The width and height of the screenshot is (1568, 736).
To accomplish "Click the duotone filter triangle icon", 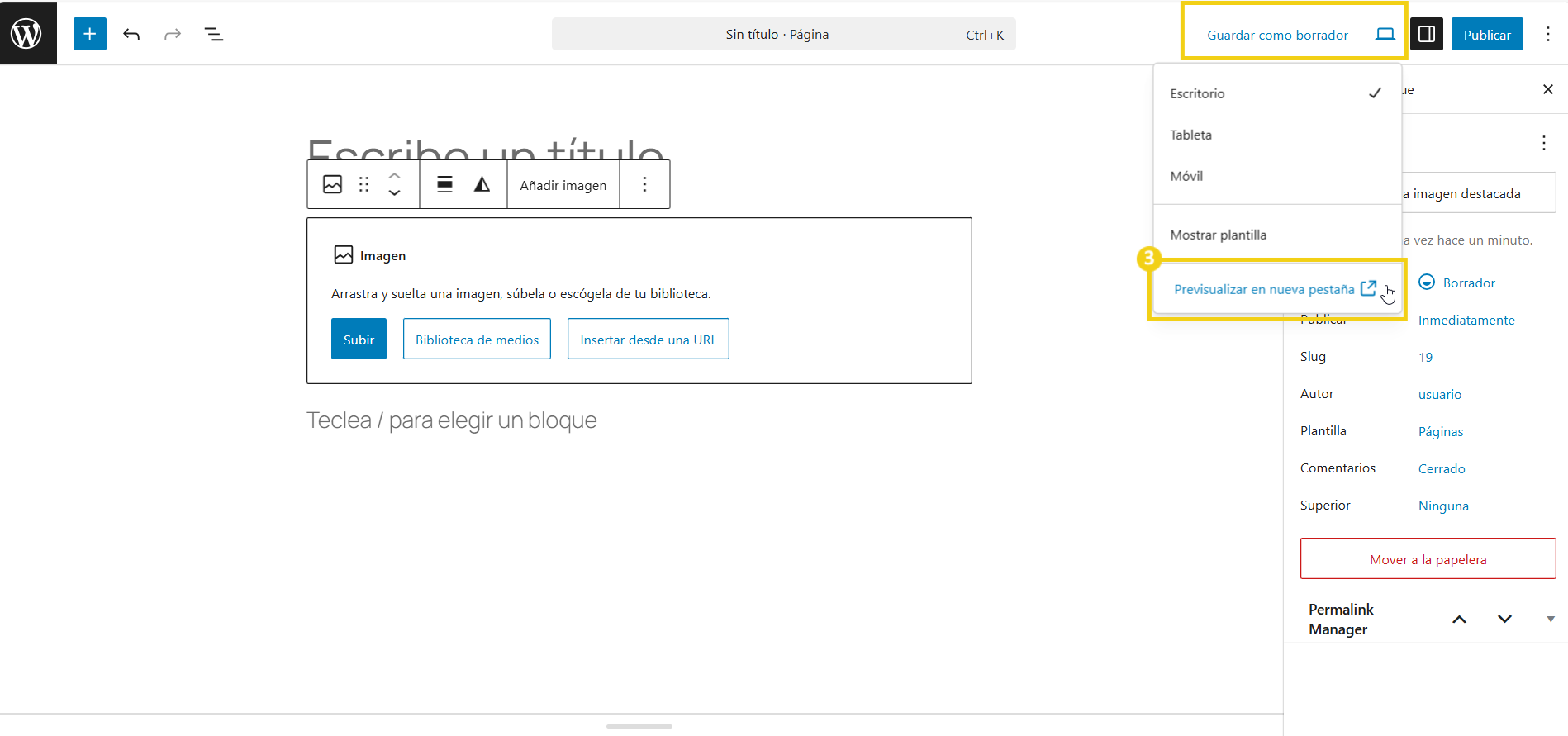I will pyautogui.click(x=482, y=184).
